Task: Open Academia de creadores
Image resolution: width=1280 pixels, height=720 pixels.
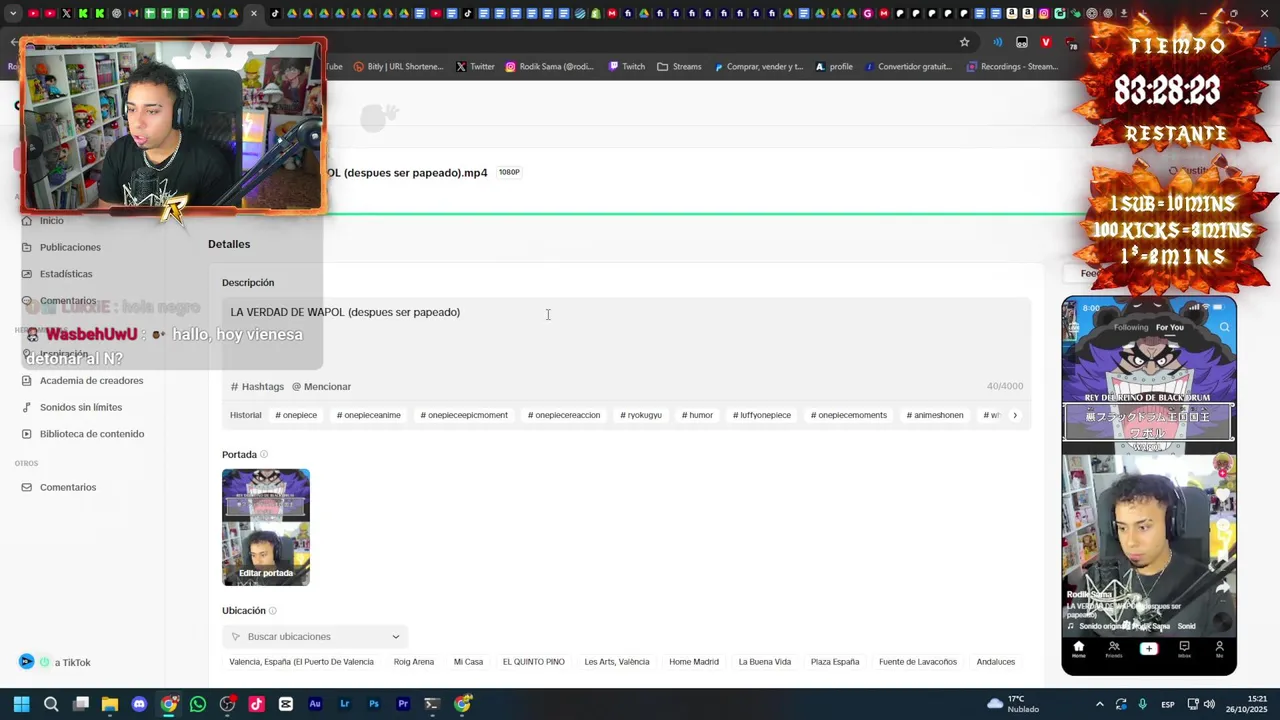Action: 91,381
